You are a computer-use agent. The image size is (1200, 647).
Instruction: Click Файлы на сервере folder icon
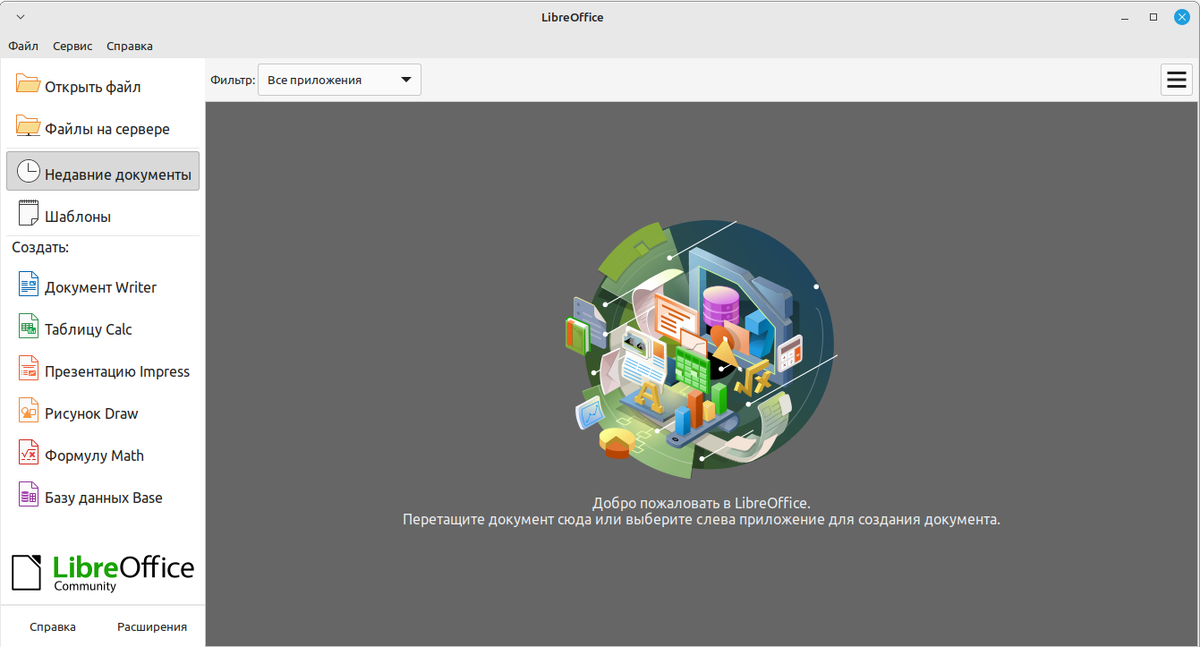pos(28,127)
